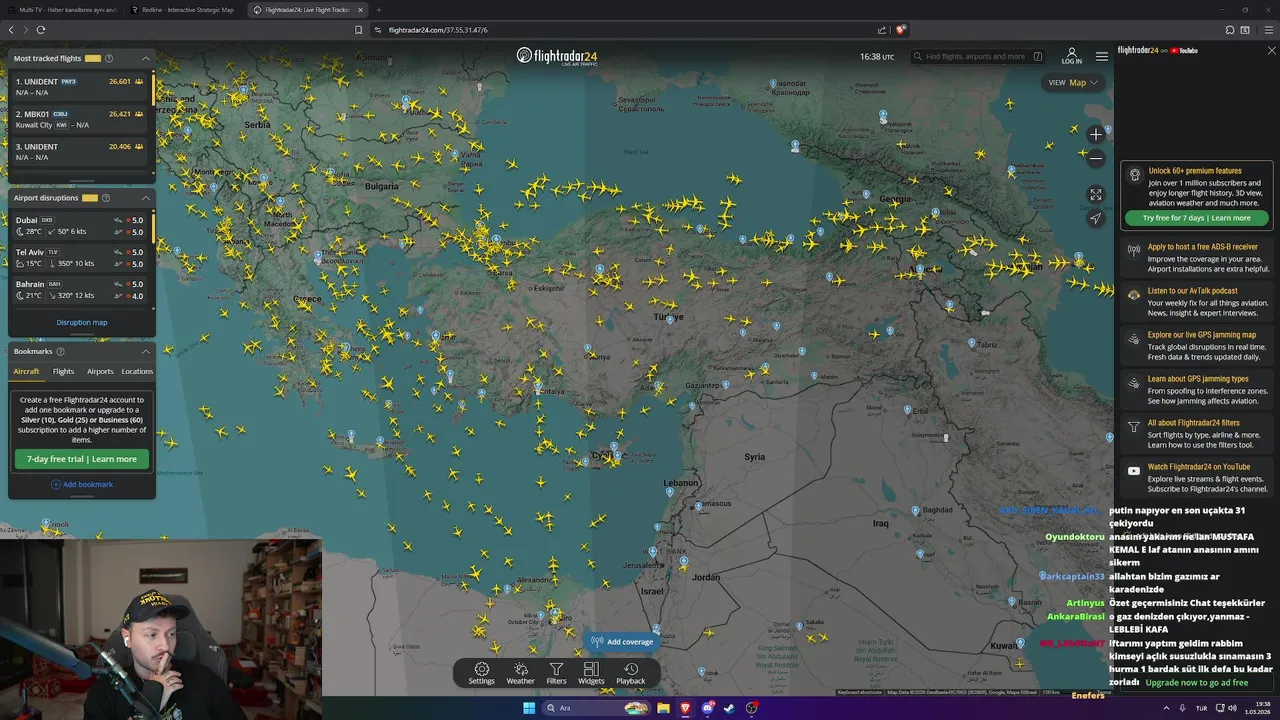Select first UNIDENT flight with 26,601 trackers

(80, 86)
